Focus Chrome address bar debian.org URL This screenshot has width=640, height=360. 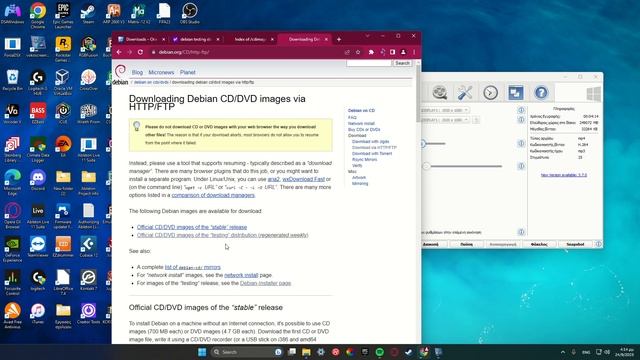pyautogui.click(x=245, y=52)
